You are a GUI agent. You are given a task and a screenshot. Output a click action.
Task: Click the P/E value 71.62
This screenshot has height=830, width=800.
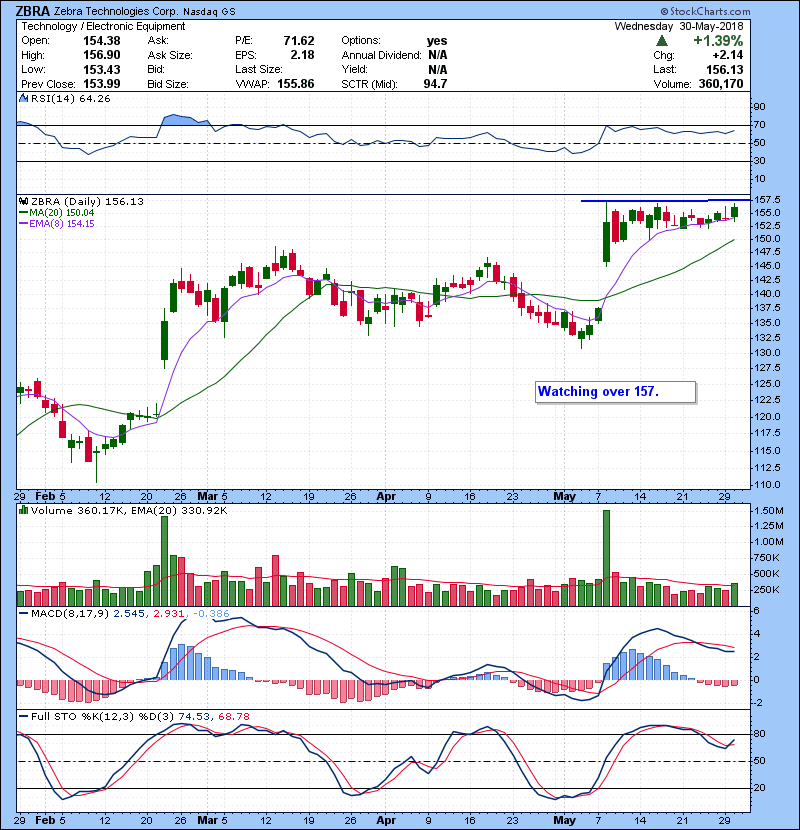pyautogui.click(x=299, y=41)
